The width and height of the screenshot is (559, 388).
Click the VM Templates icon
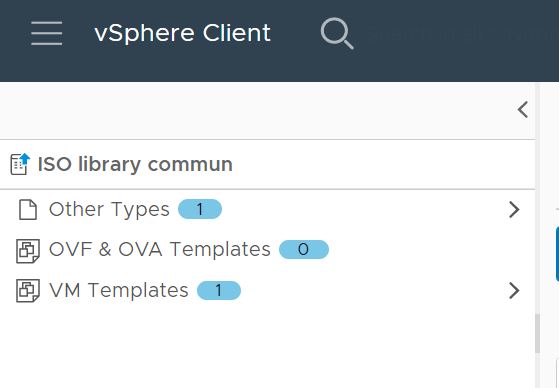click(x=28, y=291)
